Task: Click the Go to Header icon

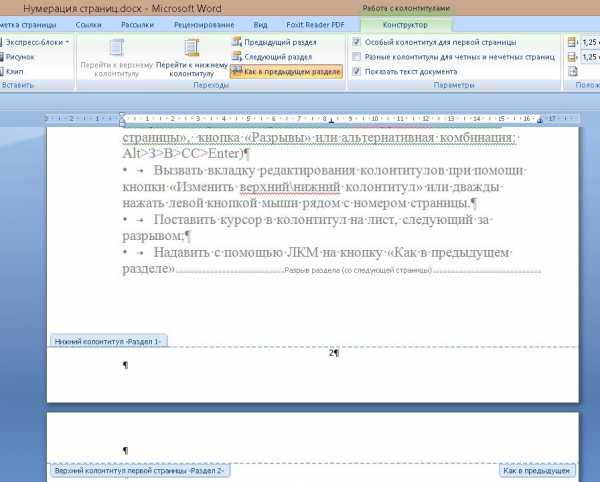Action: point(116,49)
